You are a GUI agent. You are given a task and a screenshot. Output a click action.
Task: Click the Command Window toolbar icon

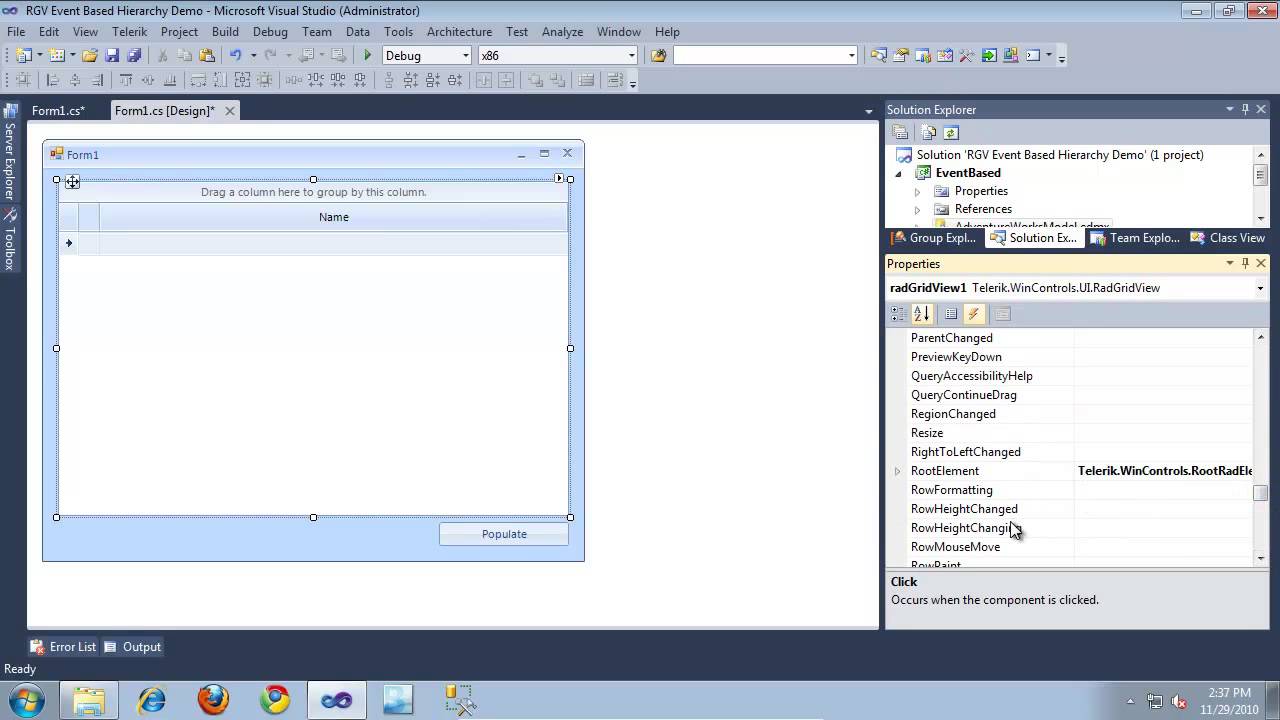[1033, 56]
